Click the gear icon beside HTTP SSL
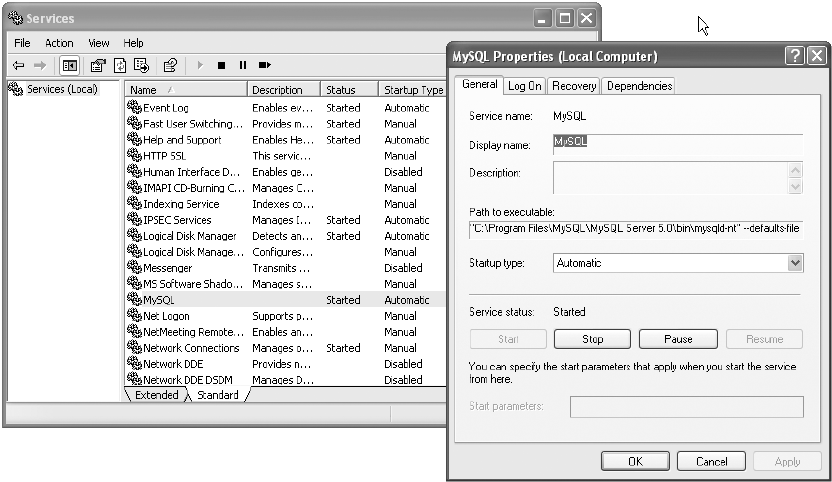Viewport: 832px width, 482px height. point(134,155)
